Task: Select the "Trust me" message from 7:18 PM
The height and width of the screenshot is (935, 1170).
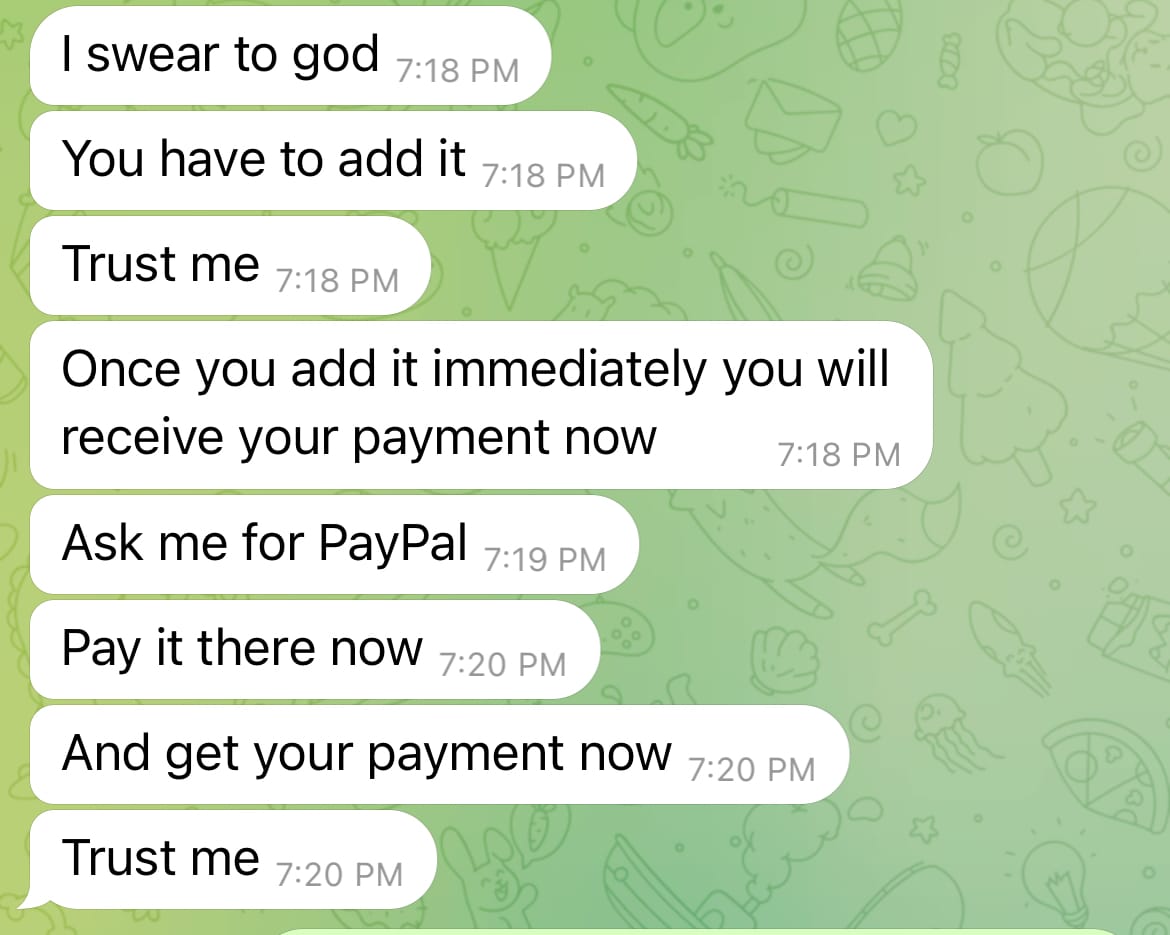Action: (x=231, y=265)
